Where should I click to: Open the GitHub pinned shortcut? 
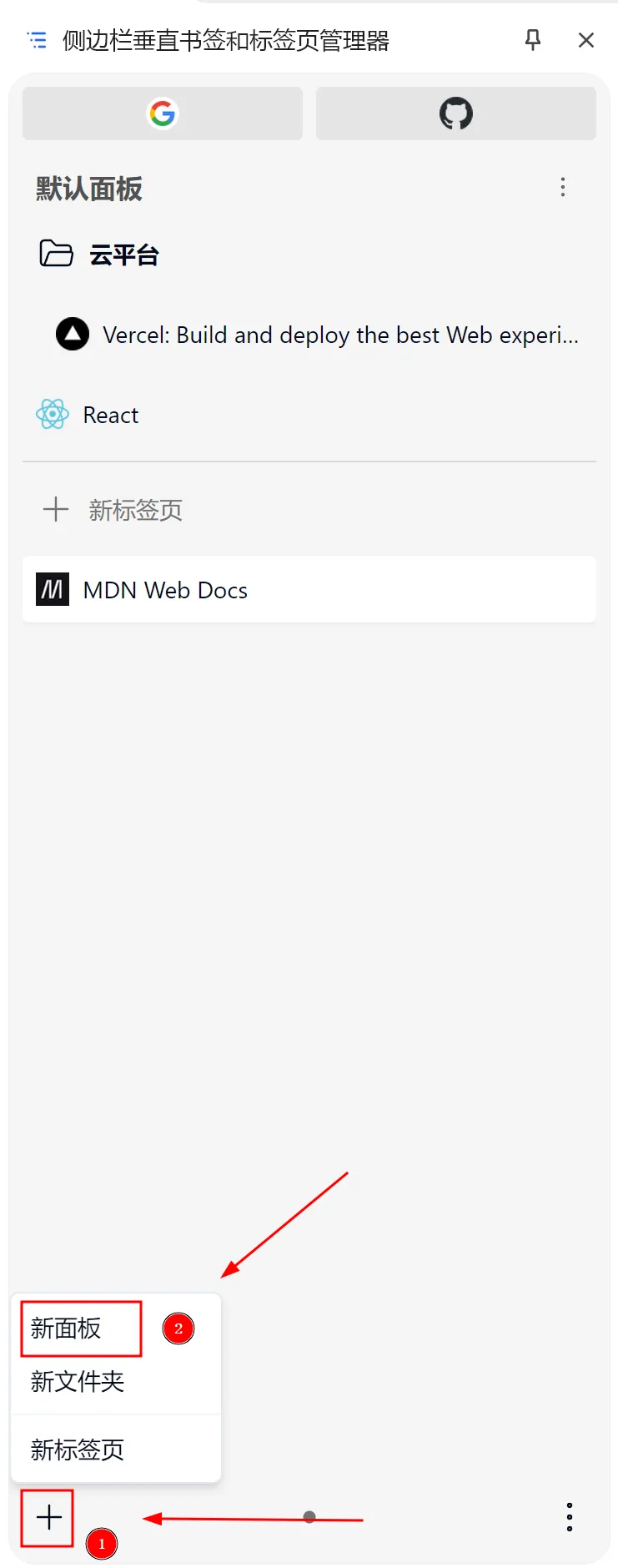point(456,113)
